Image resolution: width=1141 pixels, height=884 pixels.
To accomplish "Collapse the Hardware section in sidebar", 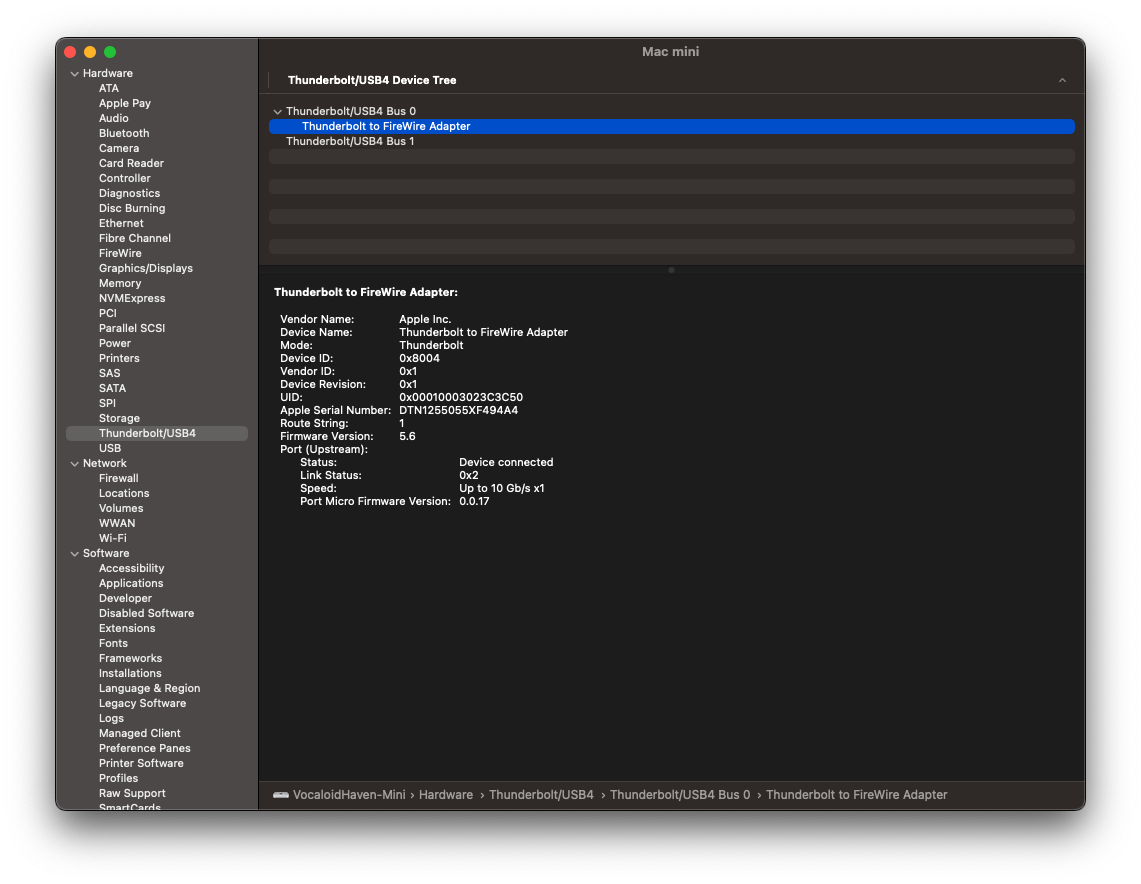I will 74,73.
